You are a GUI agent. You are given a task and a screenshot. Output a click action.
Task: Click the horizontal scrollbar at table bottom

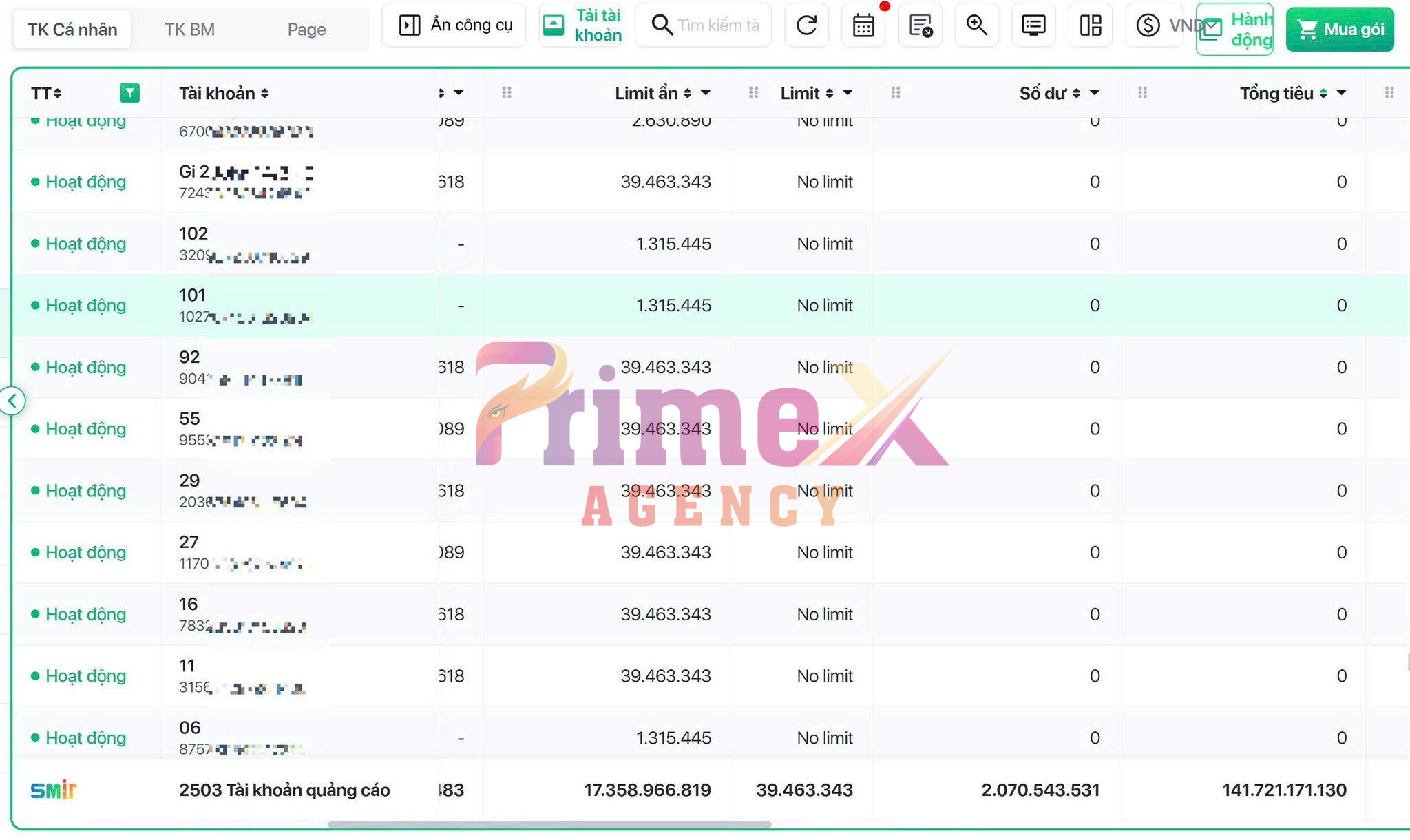(549, 824)
